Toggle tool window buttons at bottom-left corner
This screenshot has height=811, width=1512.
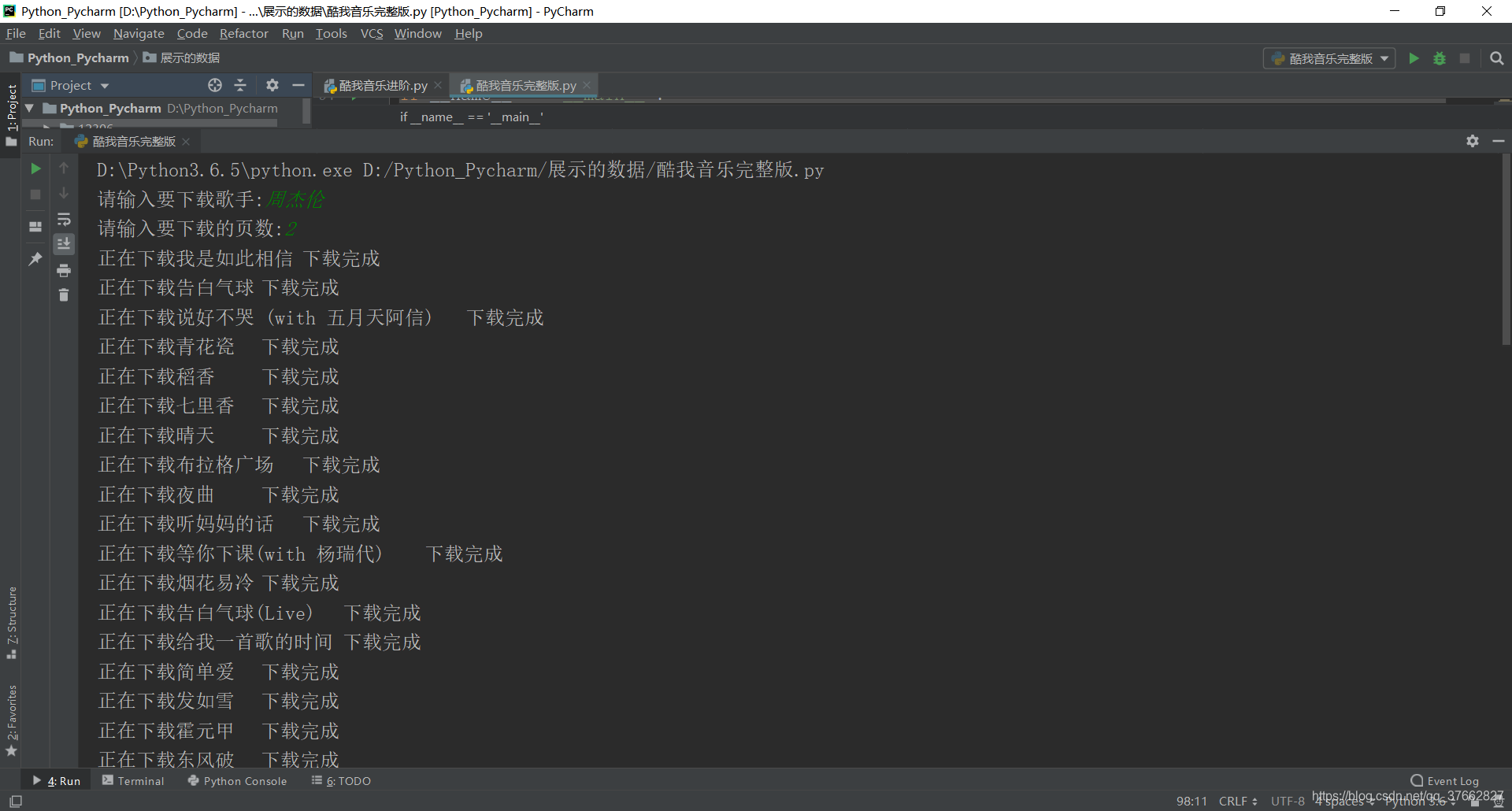pos(15,801)
